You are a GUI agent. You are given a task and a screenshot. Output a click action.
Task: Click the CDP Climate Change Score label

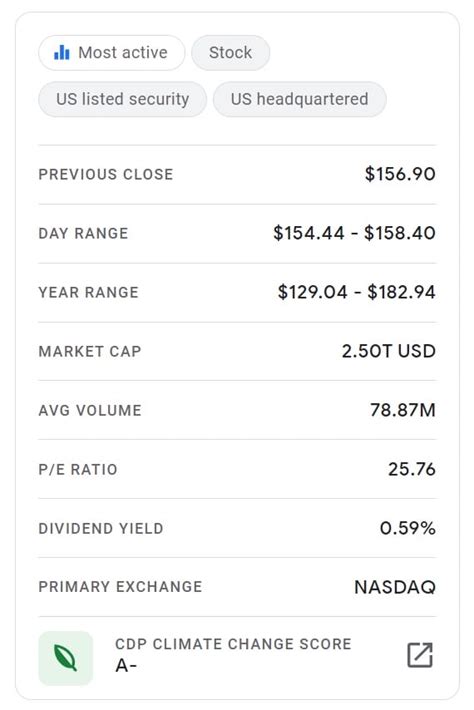pos(233,644)
